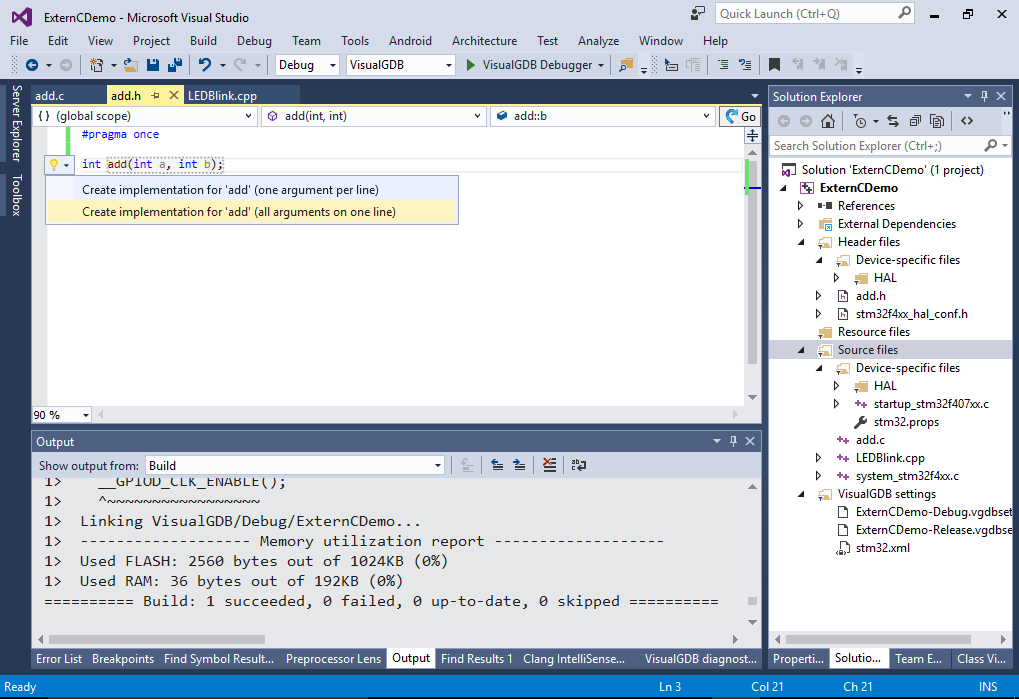The width and height of the screenshot is (1019, 699).
Task: Go to the previous message in Output
Action: (497, 465)
